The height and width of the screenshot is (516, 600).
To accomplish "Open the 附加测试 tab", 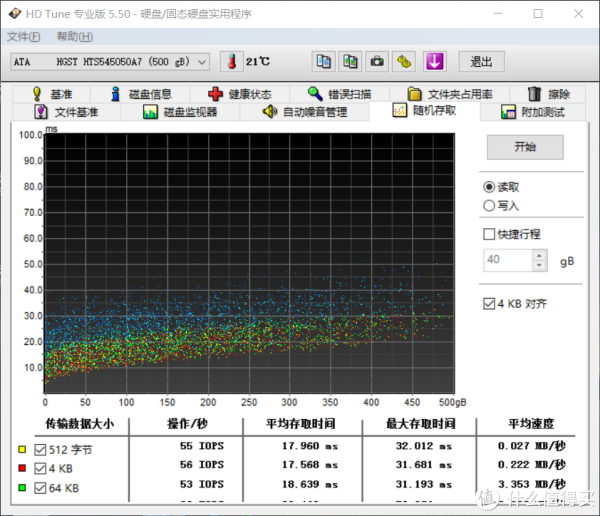I will coord(533,112).
